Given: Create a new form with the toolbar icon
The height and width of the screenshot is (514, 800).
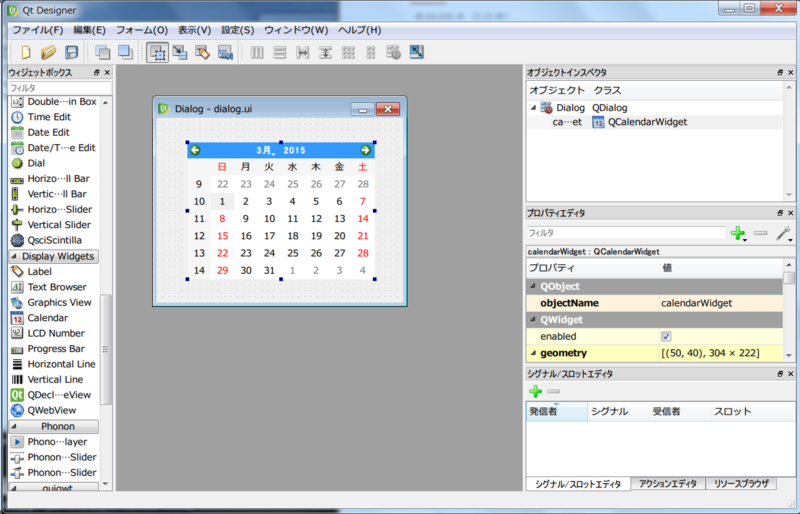Looking at the screenshot, I should (x=26, y=52).
